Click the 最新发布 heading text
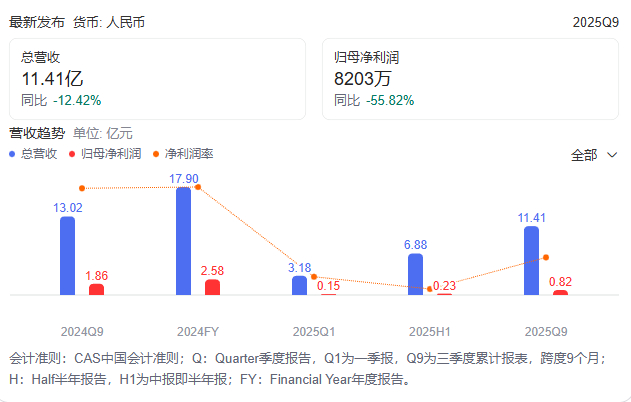631x402 pixels. (x=37, y=23)
